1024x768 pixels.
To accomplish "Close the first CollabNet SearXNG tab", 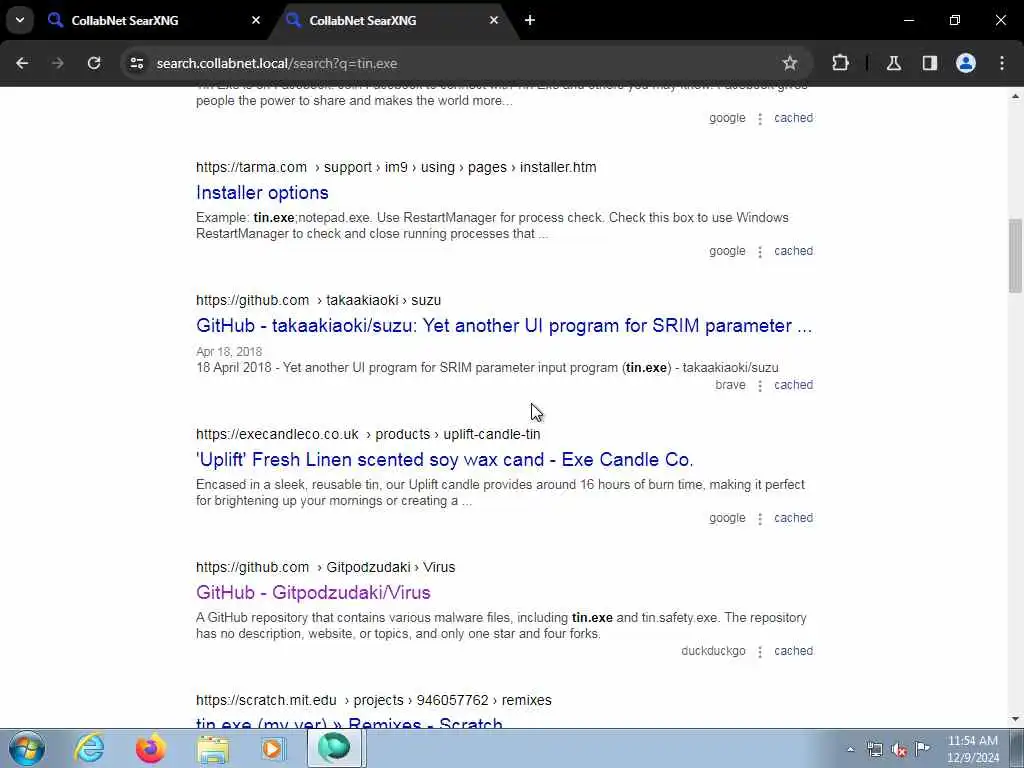I will coord(256,20).
